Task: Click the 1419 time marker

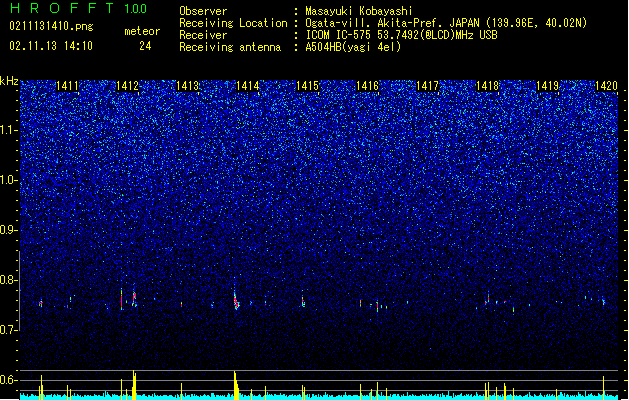Action: pyautogui.click(x=548, y=85)
